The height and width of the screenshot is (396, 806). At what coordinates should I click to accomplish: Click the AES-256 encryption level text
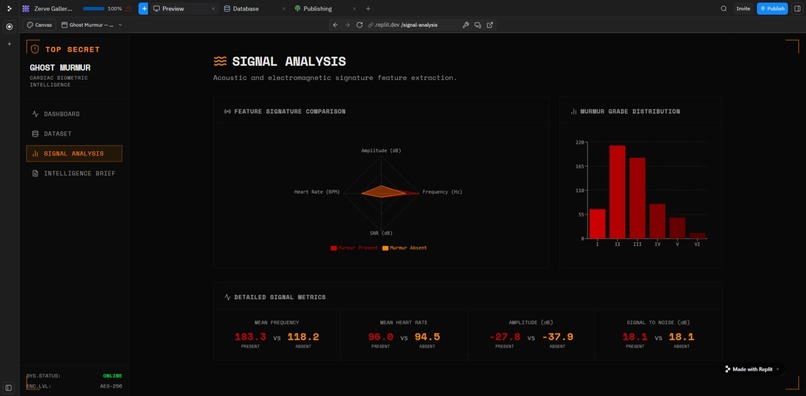click(x=111, y=386)
